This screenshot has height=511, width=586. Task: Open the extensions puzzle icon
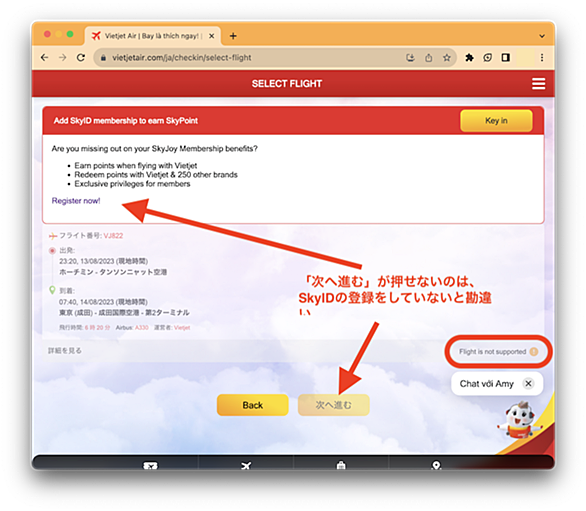coord(469,58)
